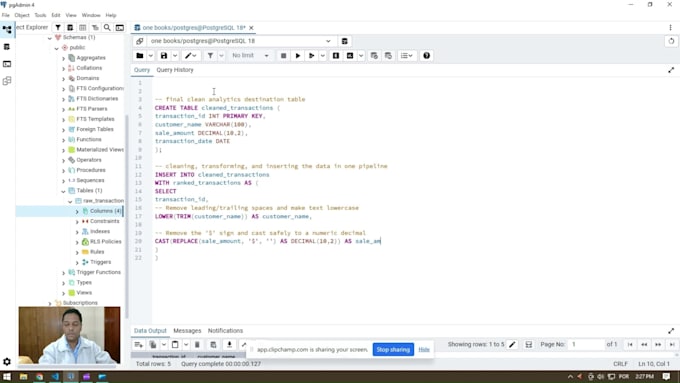Open file folder icon in query toolbar
Screen dimensions: 680x383
[x=140, y=56]
